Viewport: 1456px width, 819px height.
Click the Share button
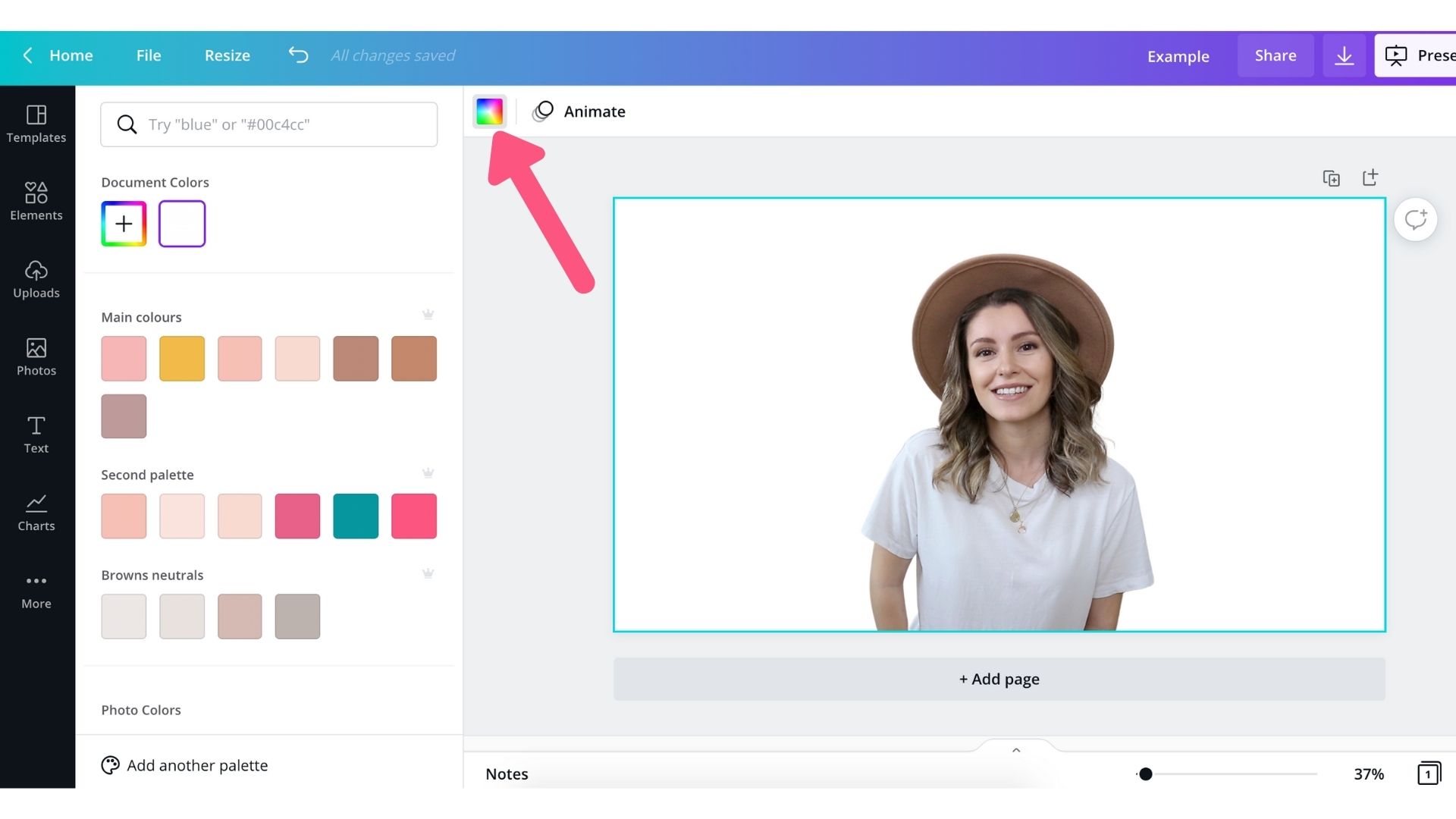pos(1275,55)
